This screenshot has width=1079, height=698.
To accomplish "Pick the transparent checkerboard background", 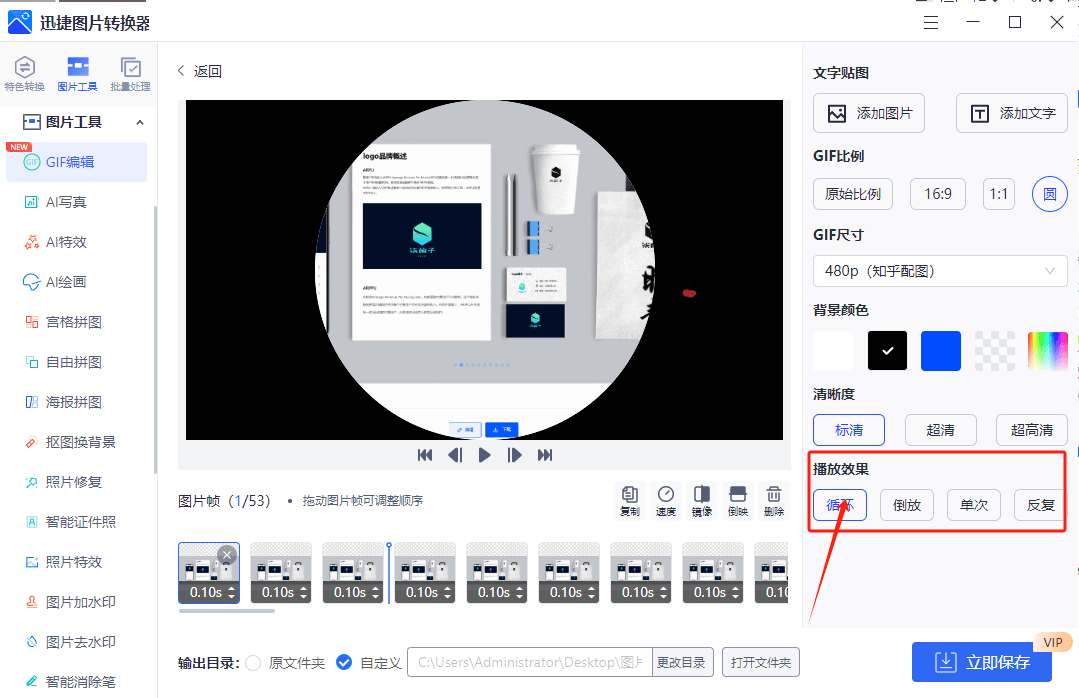I will pos(994,351).
